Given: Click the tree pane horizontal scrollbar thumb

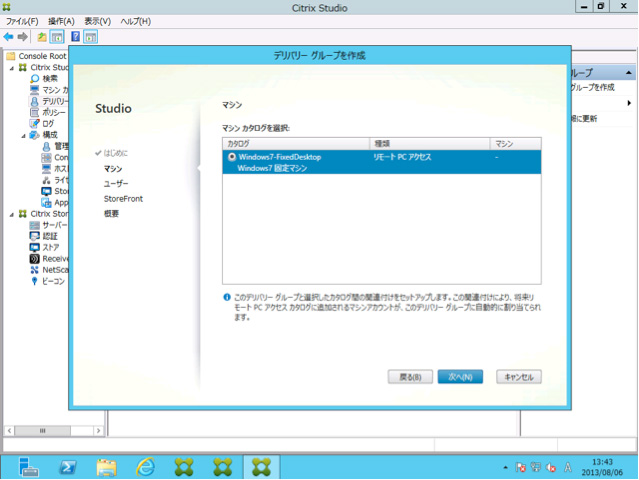Looking at the screenshot, I should coord(42,431).
